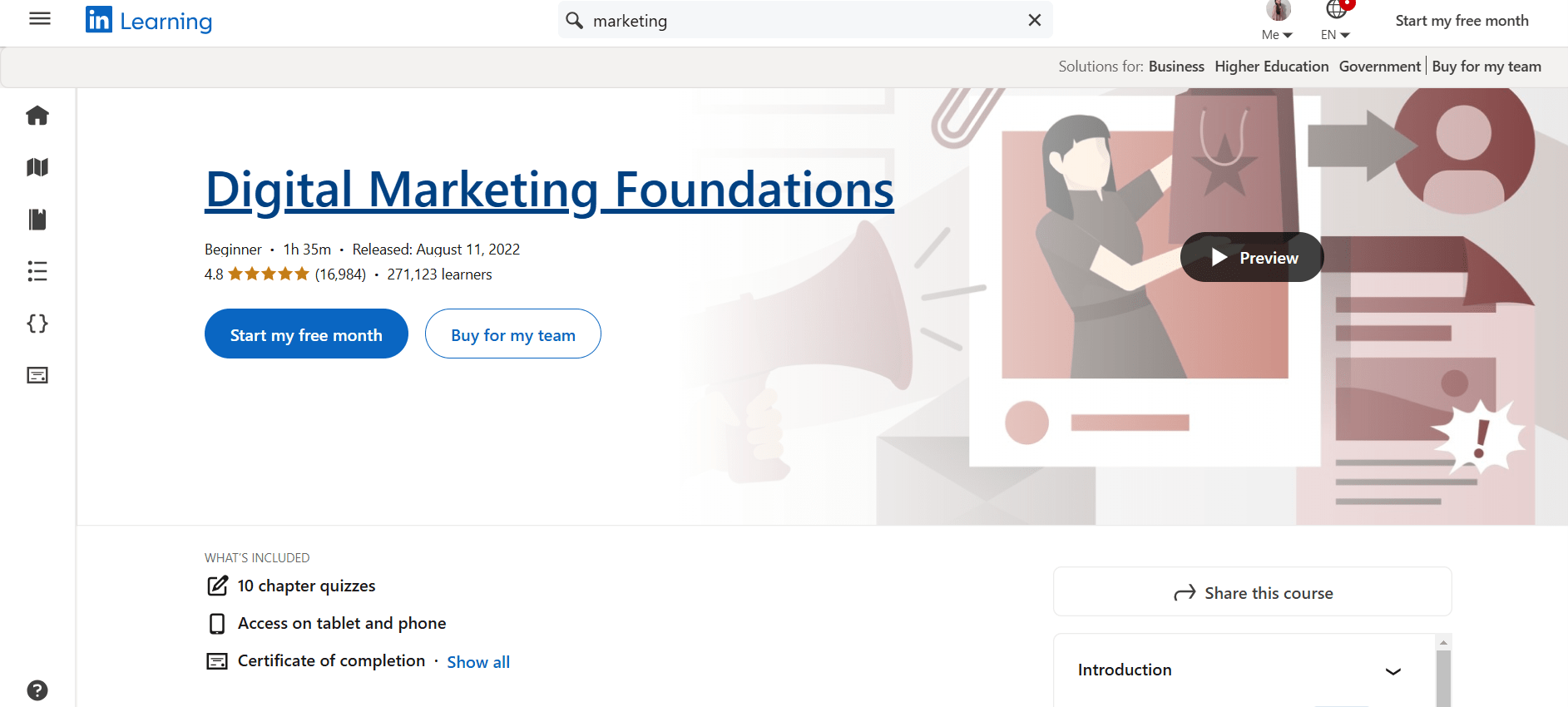This screenshot has height=707, width=1568.
Task: Open the certificates icon in sidebar
Action: (x=37, y=375)
